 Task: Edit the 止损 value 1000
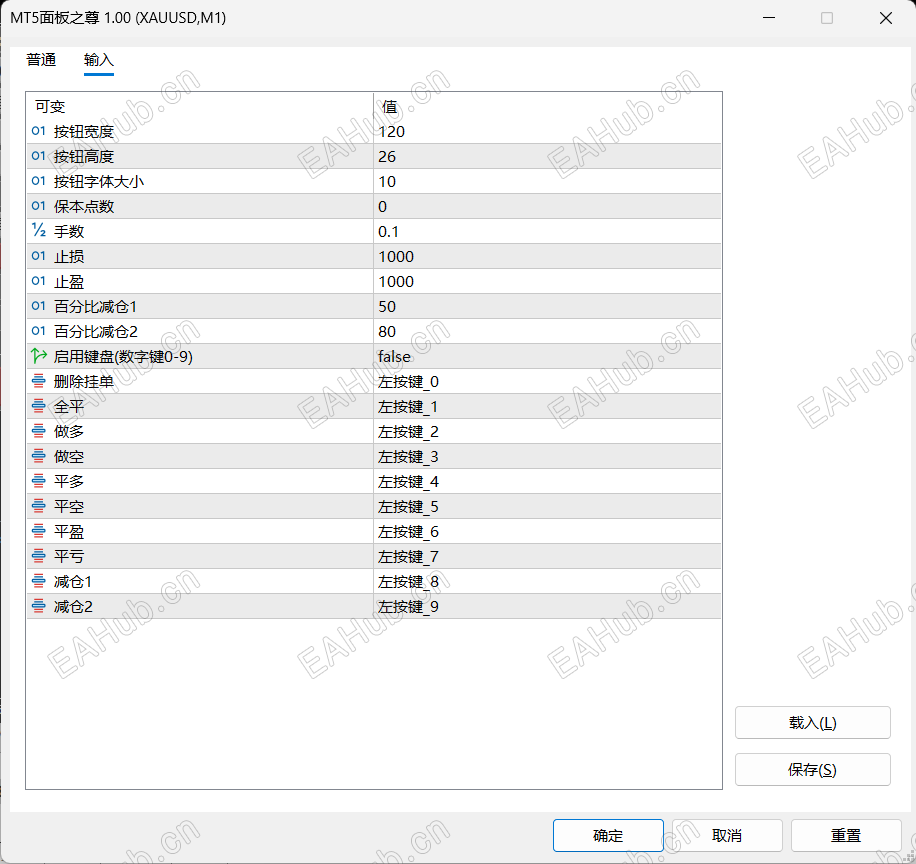click(x=547, y=256)
